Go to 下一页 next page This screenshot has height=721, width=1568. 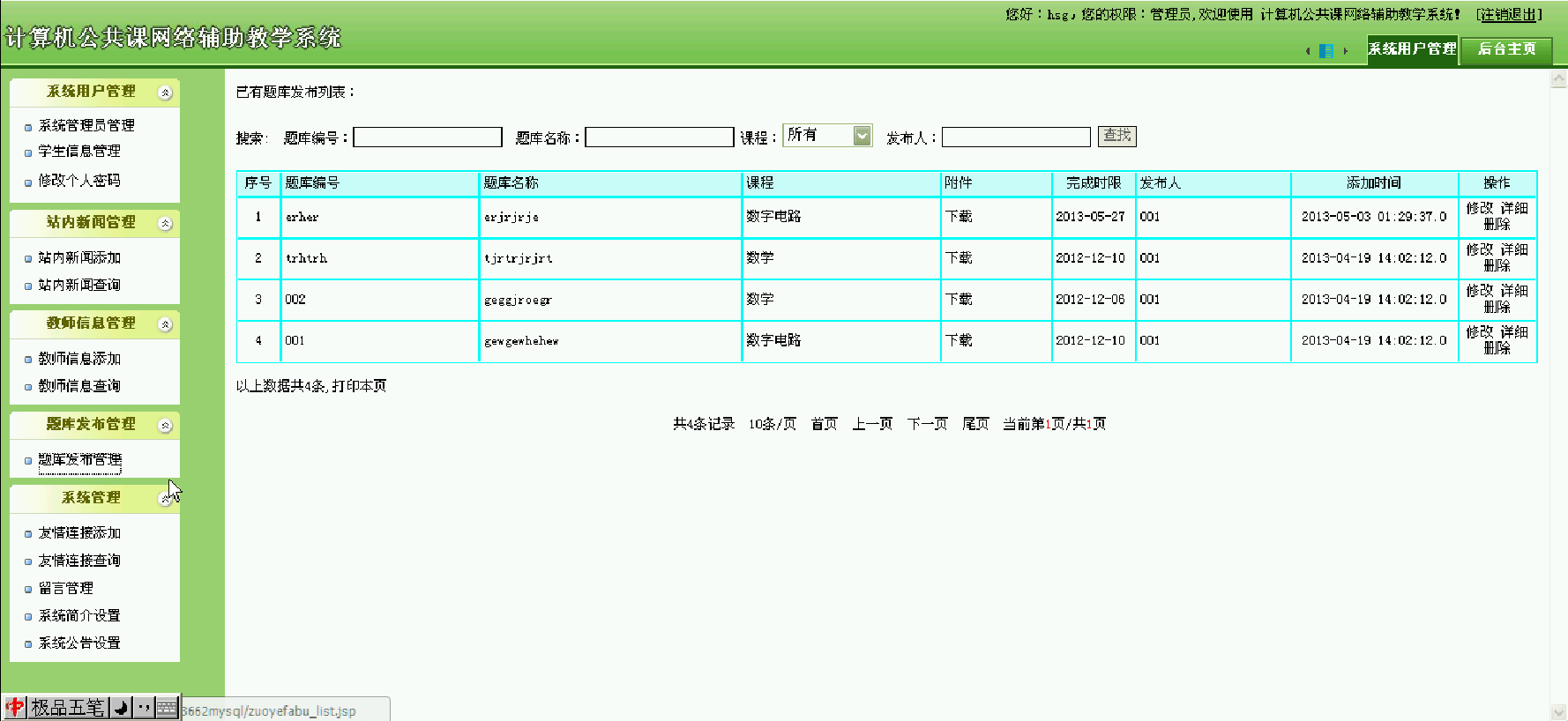coord(927,424)
